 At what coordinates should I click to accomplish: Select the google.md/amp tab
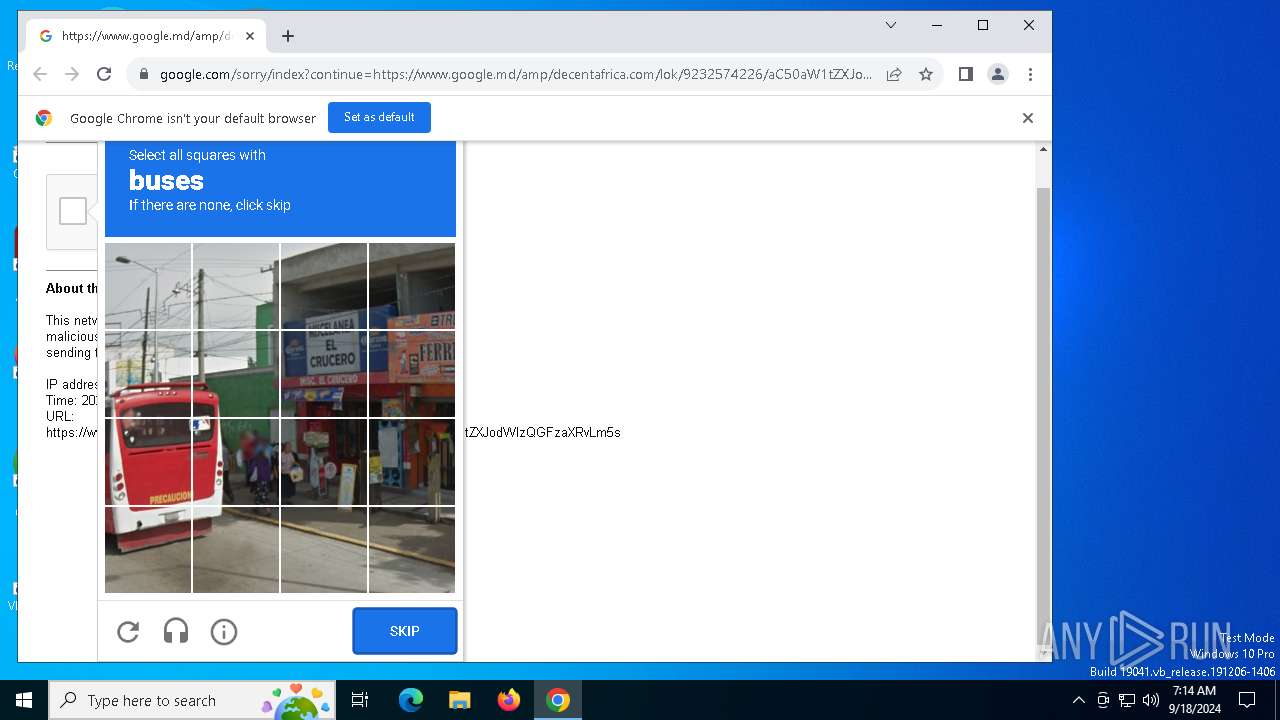(146, 36)
